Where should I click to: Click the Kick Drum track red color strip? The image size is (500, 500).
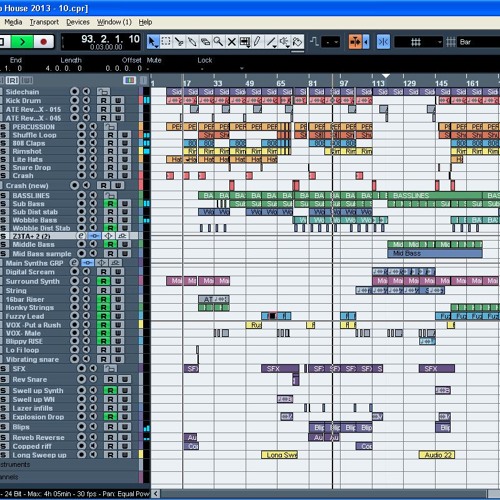141,100
